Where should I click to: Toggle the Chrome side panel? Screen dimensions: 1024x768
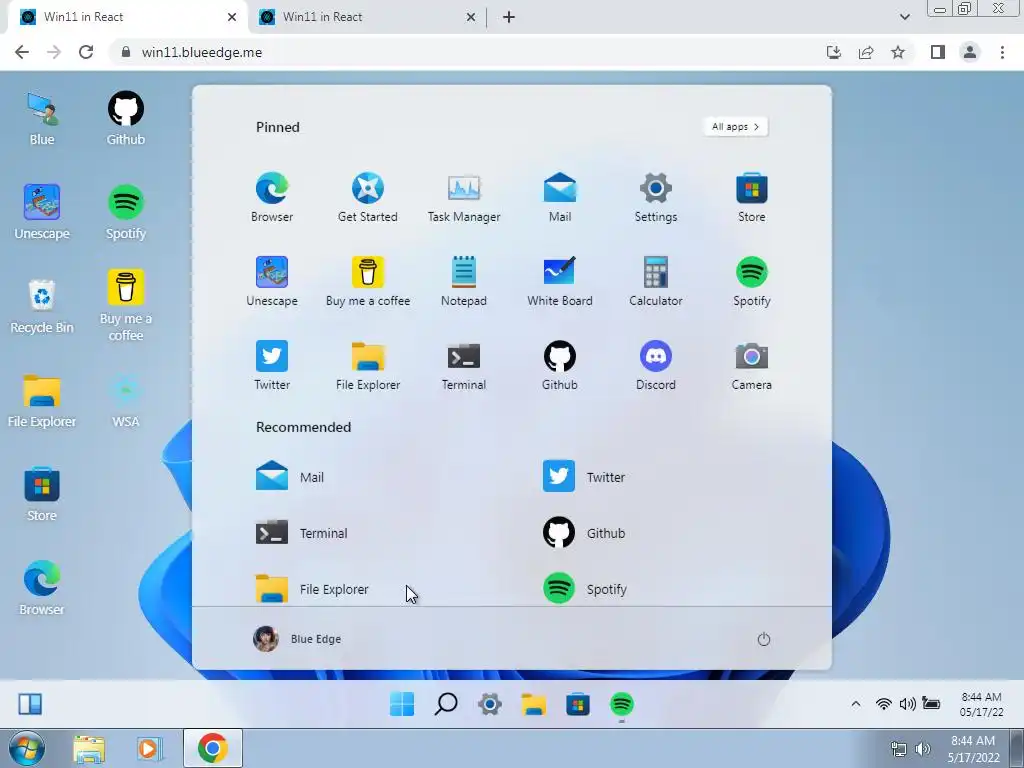pyautogui.click(x=938, y=52)
